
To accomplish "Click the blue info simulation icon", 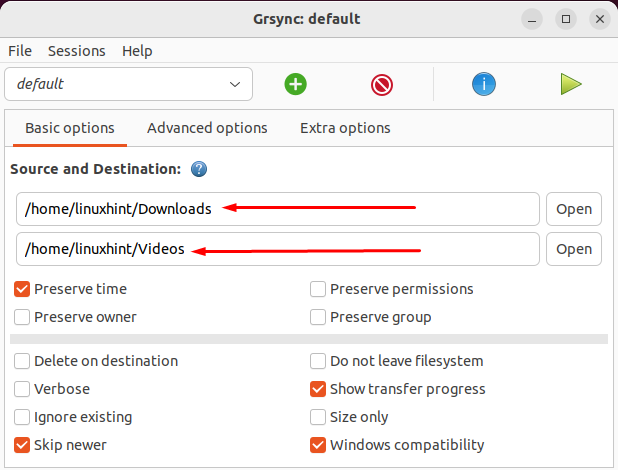I will (x=484, y=85).
